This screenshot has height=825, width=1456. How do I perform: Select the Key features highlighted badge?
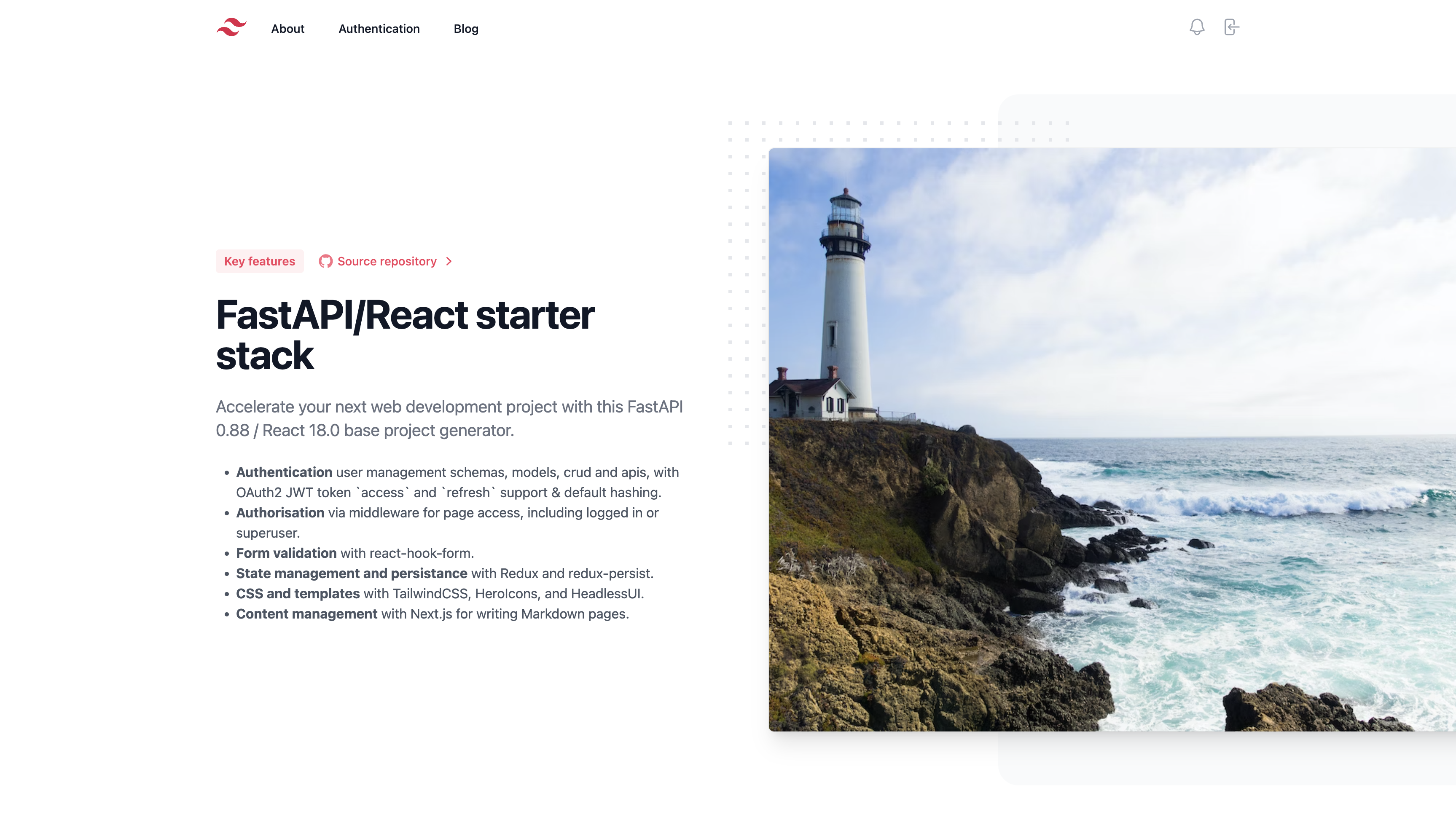click(259, 261)
